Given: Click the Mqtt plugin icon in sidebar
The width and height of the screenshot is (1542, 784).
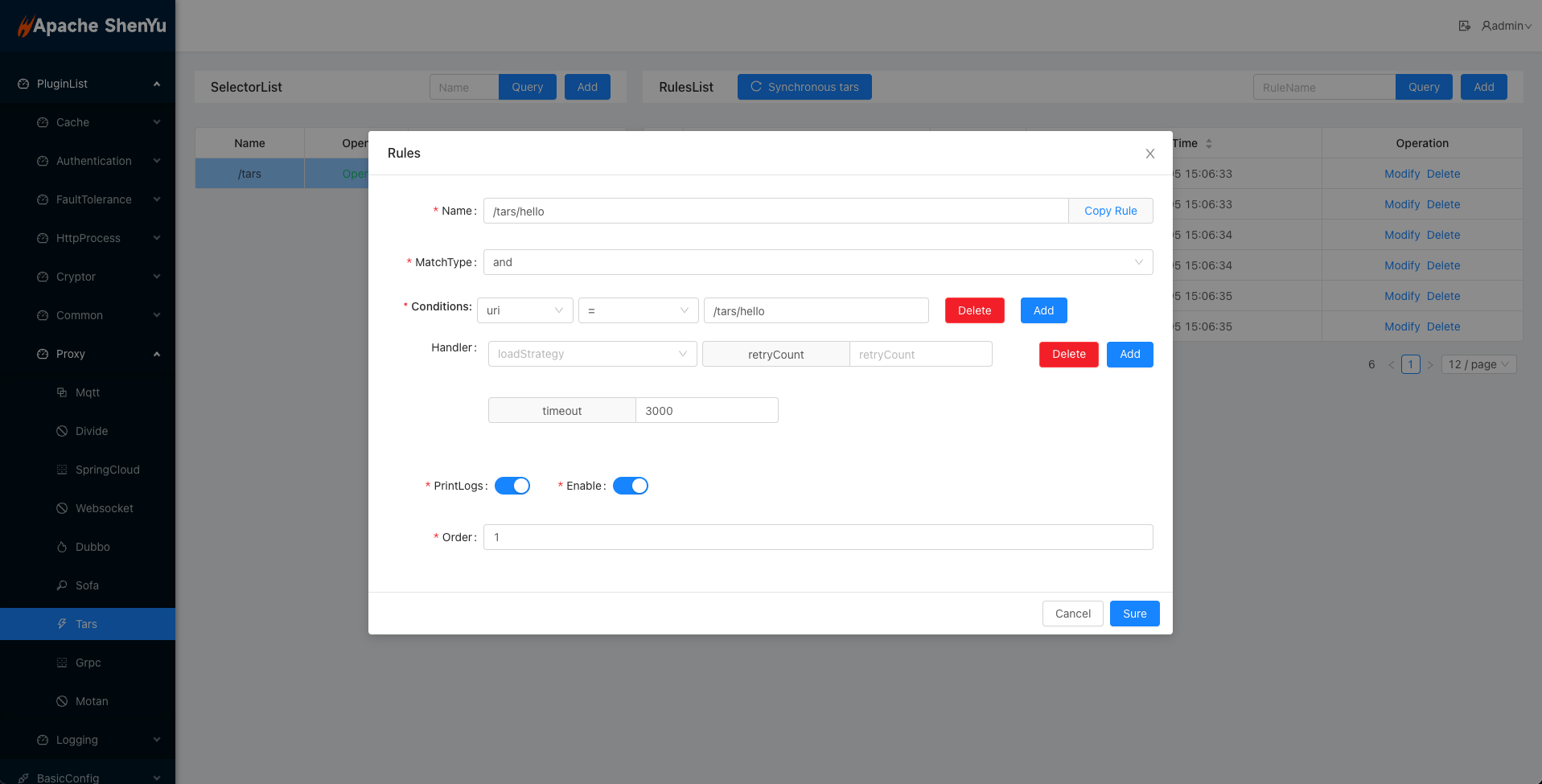Looking at the screenshot, I should pyautogui.click(x=62, y=392).
